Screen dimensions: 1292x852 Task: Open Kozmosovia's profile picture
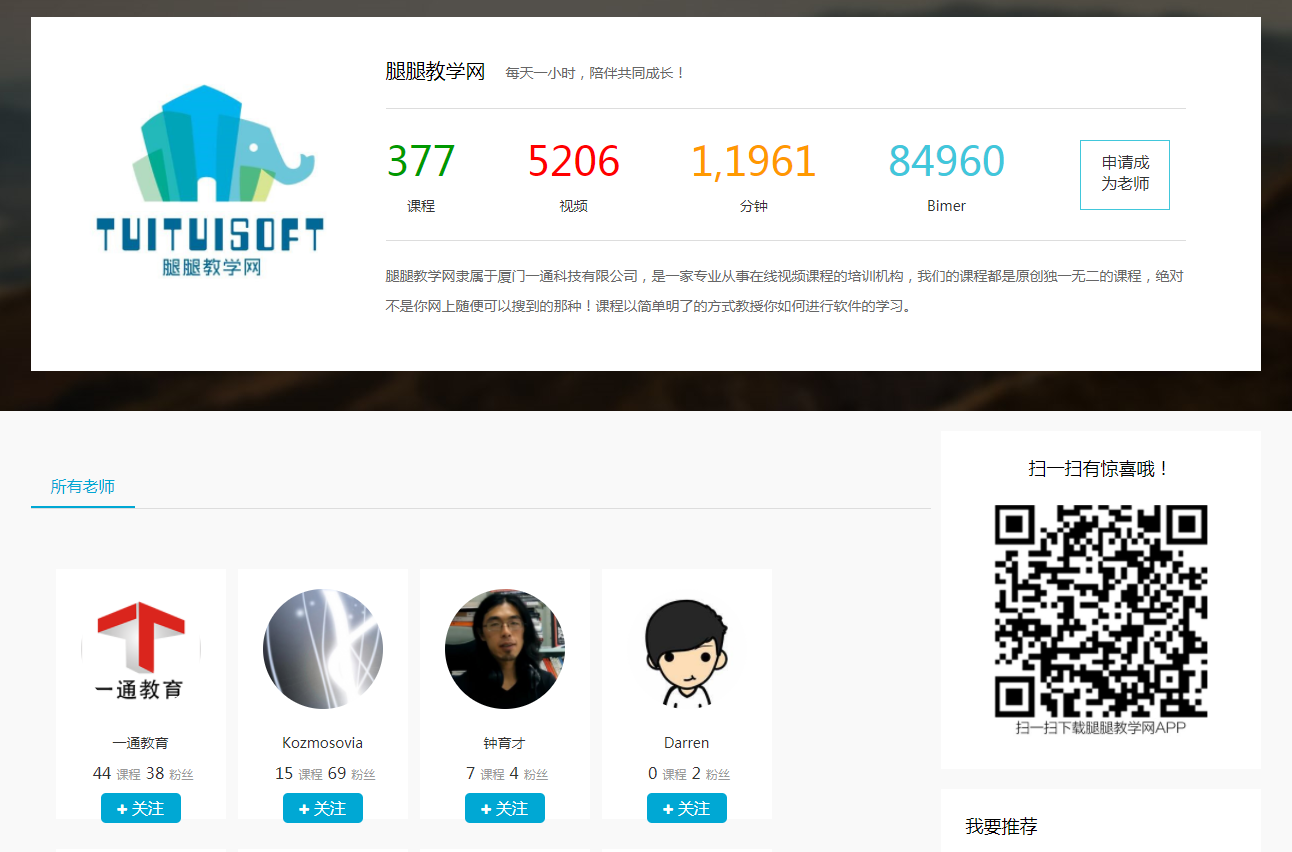(x=323, y=649)
